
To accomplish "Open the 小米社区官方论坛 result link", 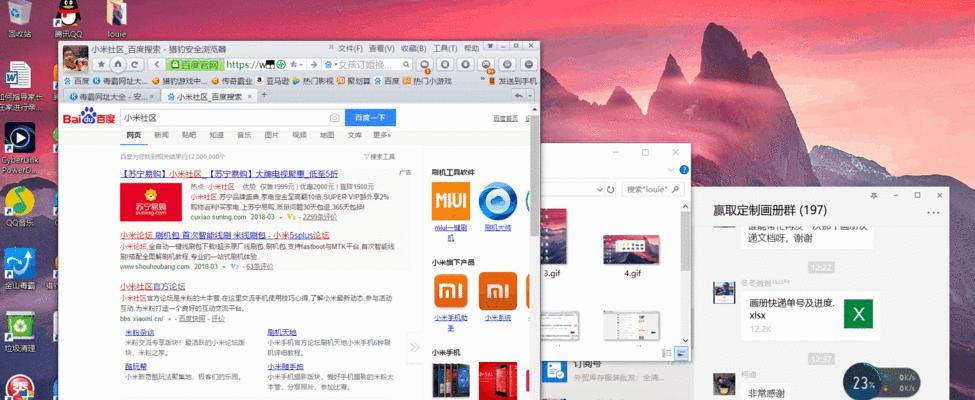I will 152,287.
